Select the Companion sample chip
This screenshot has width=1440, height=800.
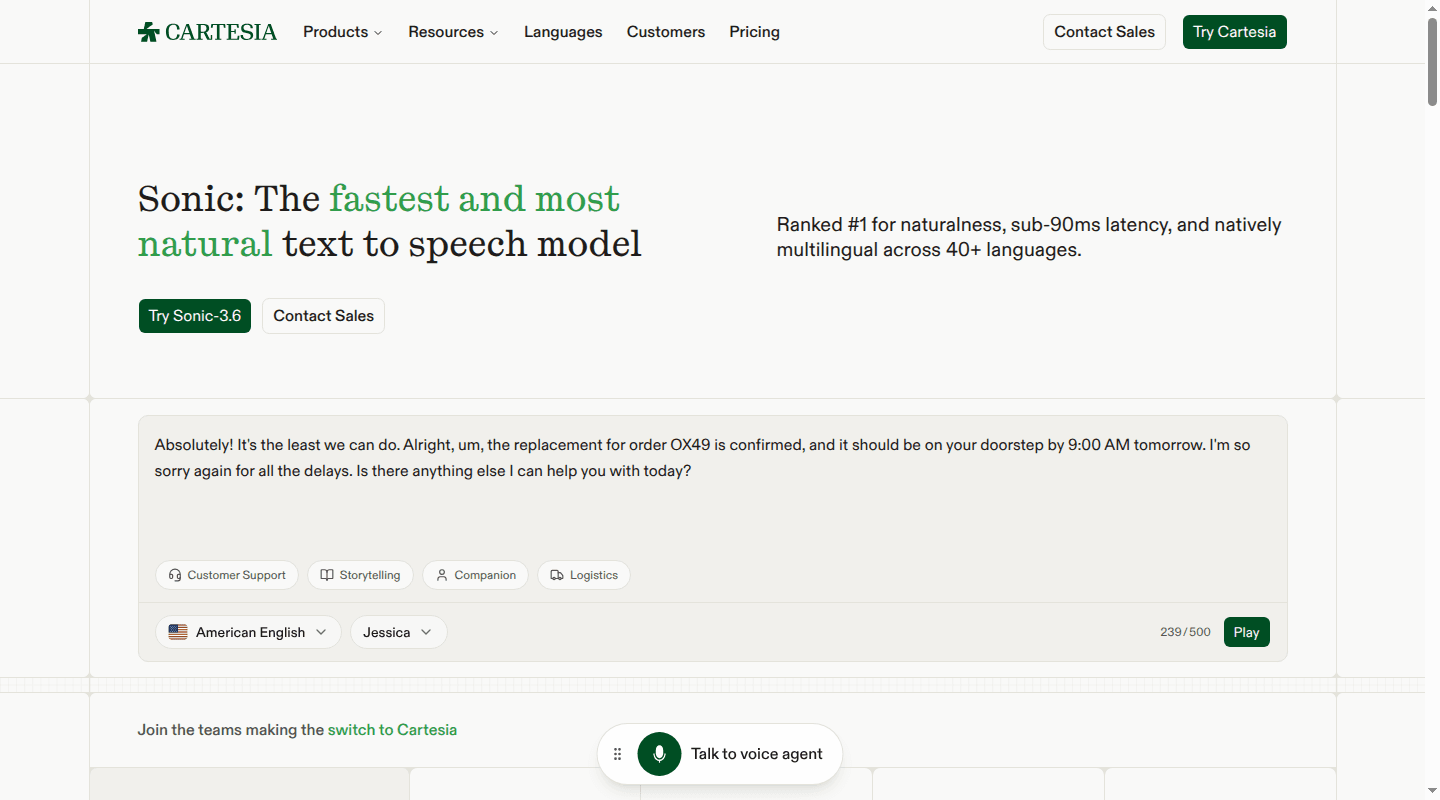[476, 575]
